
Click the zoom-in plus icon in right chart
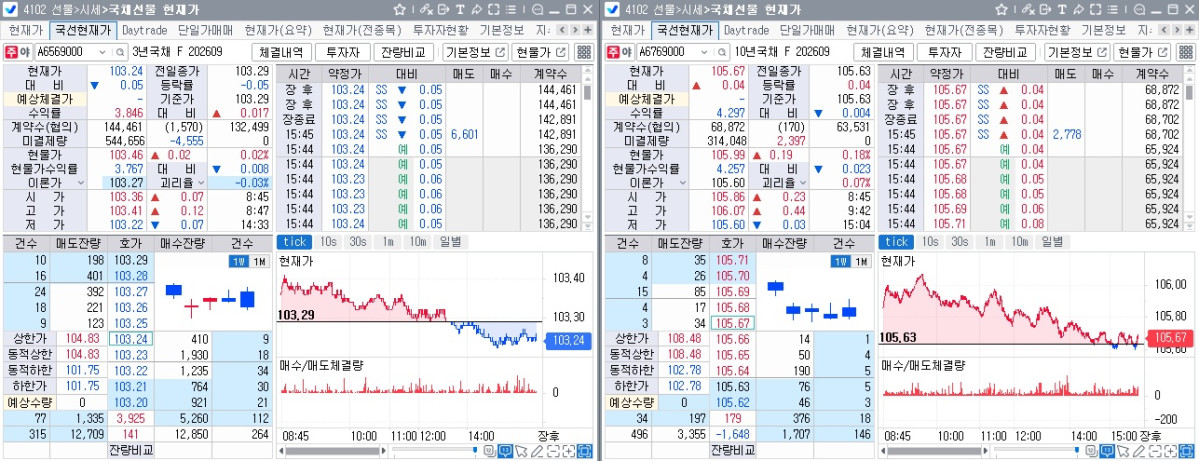[x=1171, y=451]
